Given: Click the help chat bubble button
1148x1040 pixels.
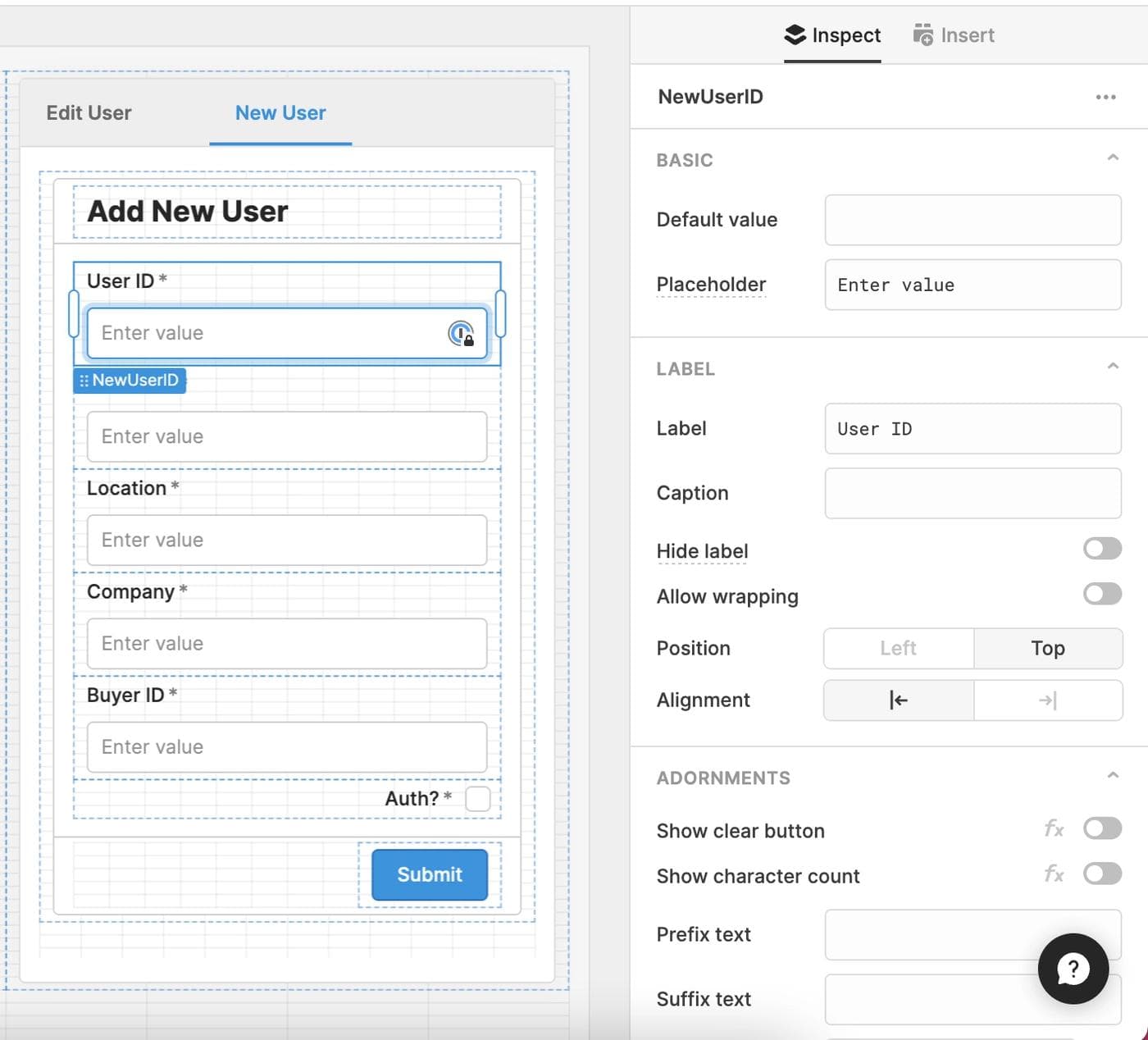Looking at the screenshot, I should pos(1073,969).
